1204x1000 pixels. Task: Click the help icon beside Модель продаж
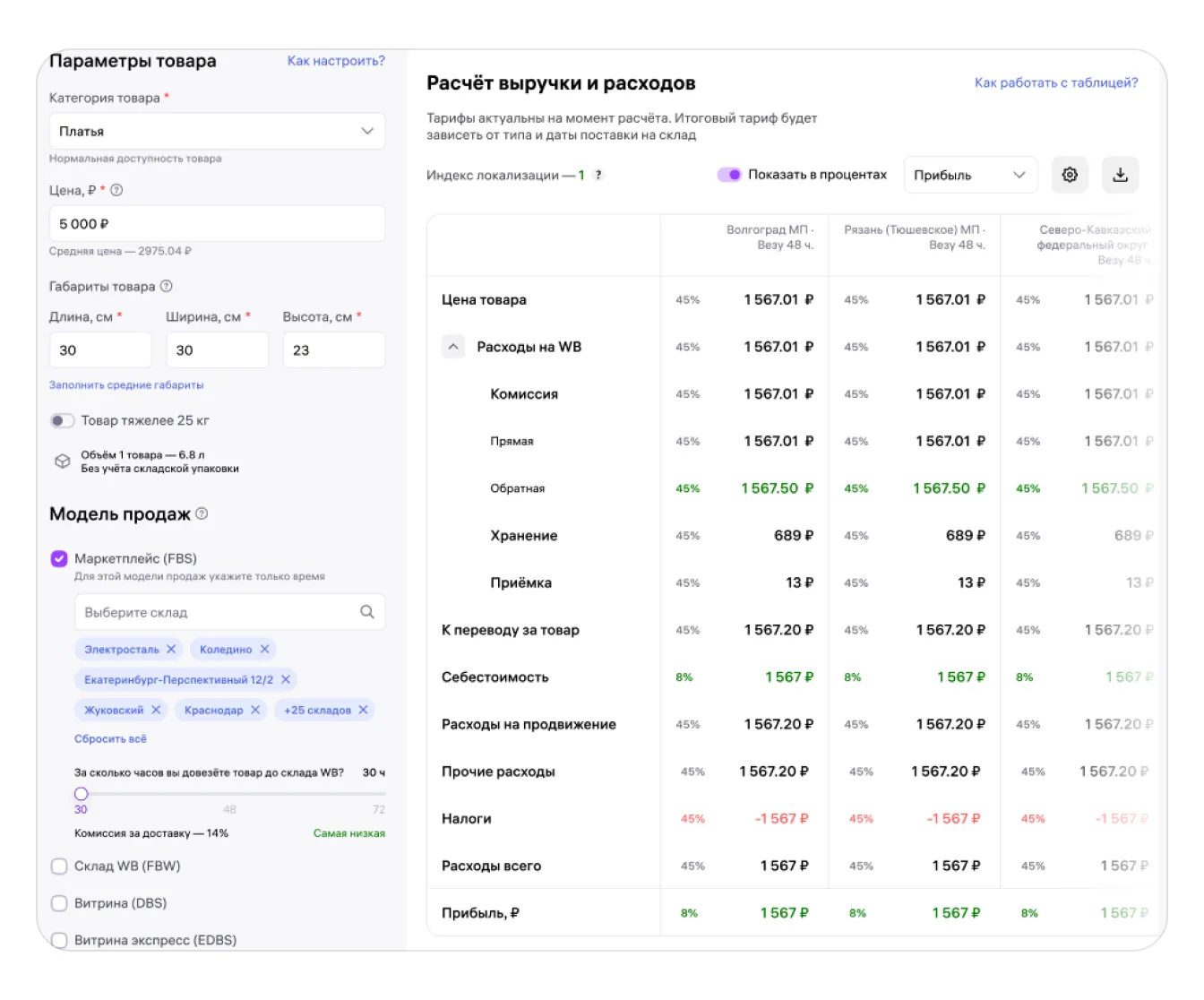pos(202,513)
